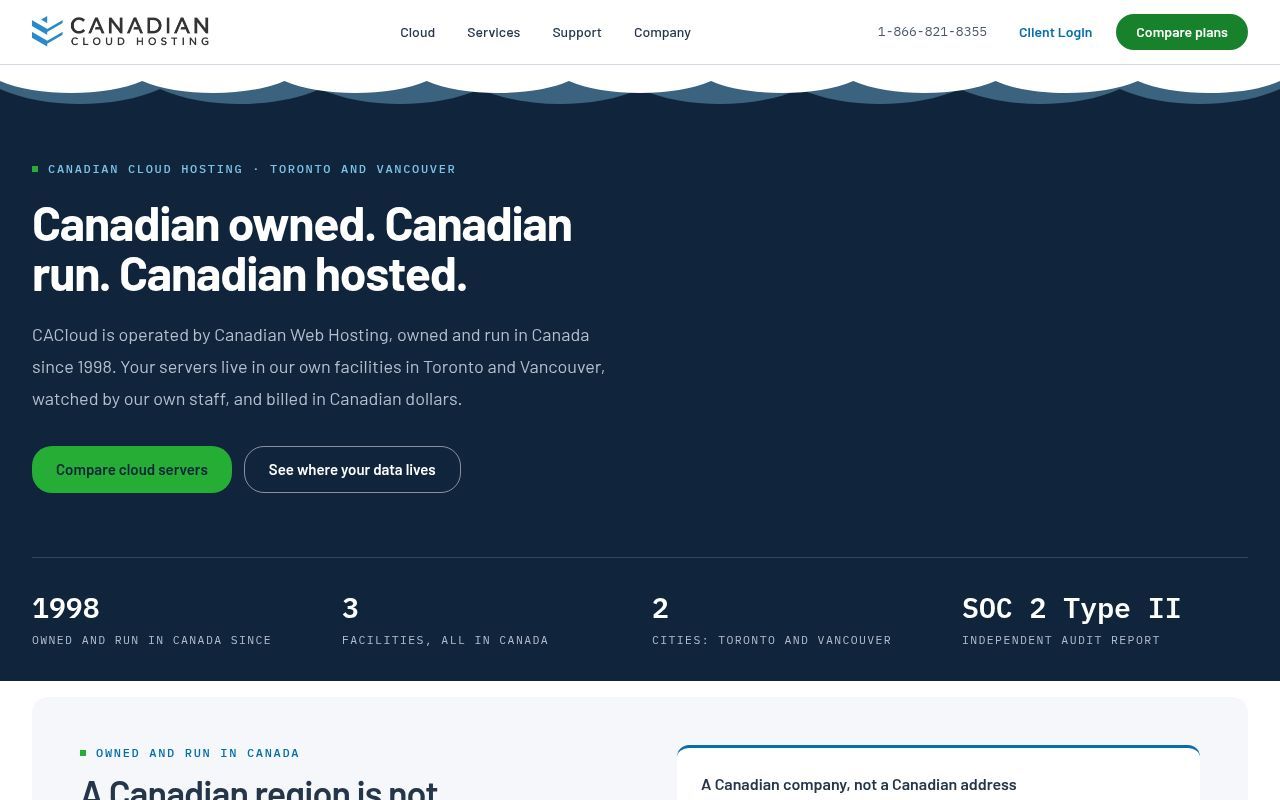The image size is (1280, 800).
Task: Click "Owned and run in Canada since" label
Action: point(152,640)
